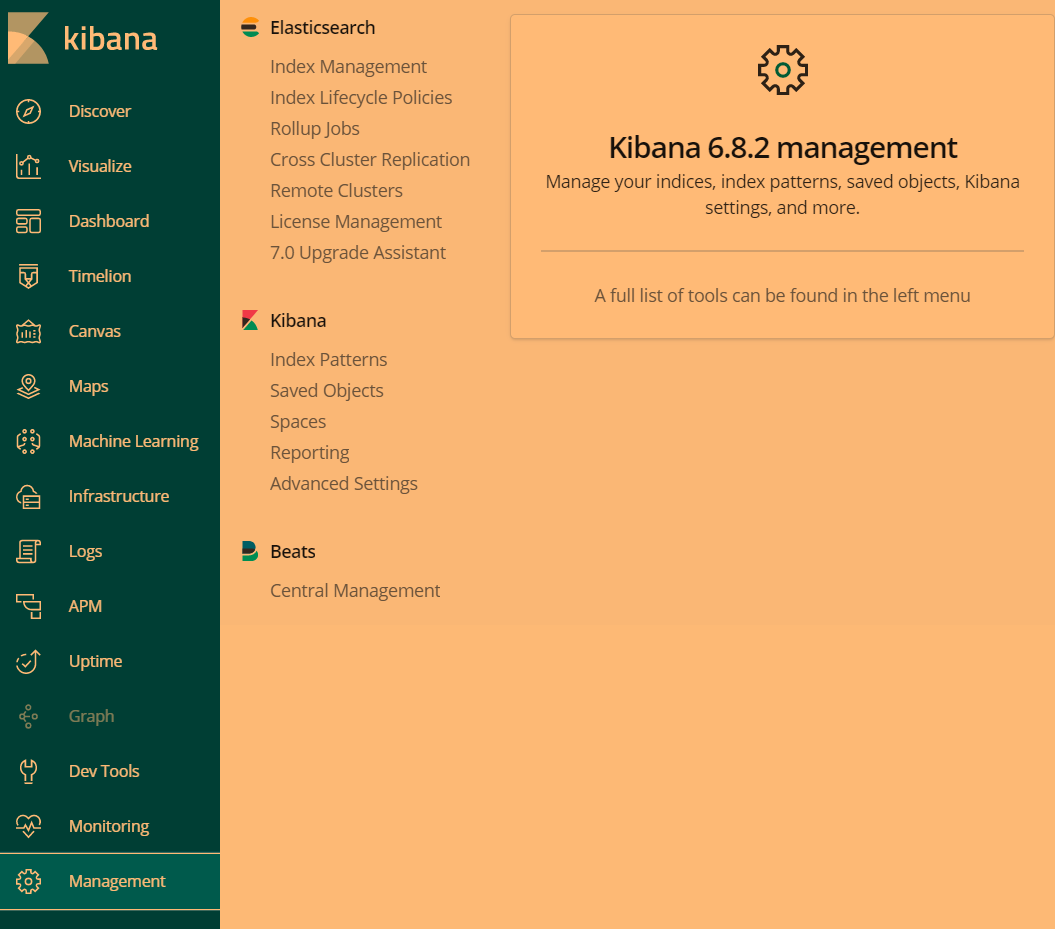Open the Graph label
Image resolution: width=1055 pixels, height=929 pixels.
pyautogui.click(x=92, y=716)
